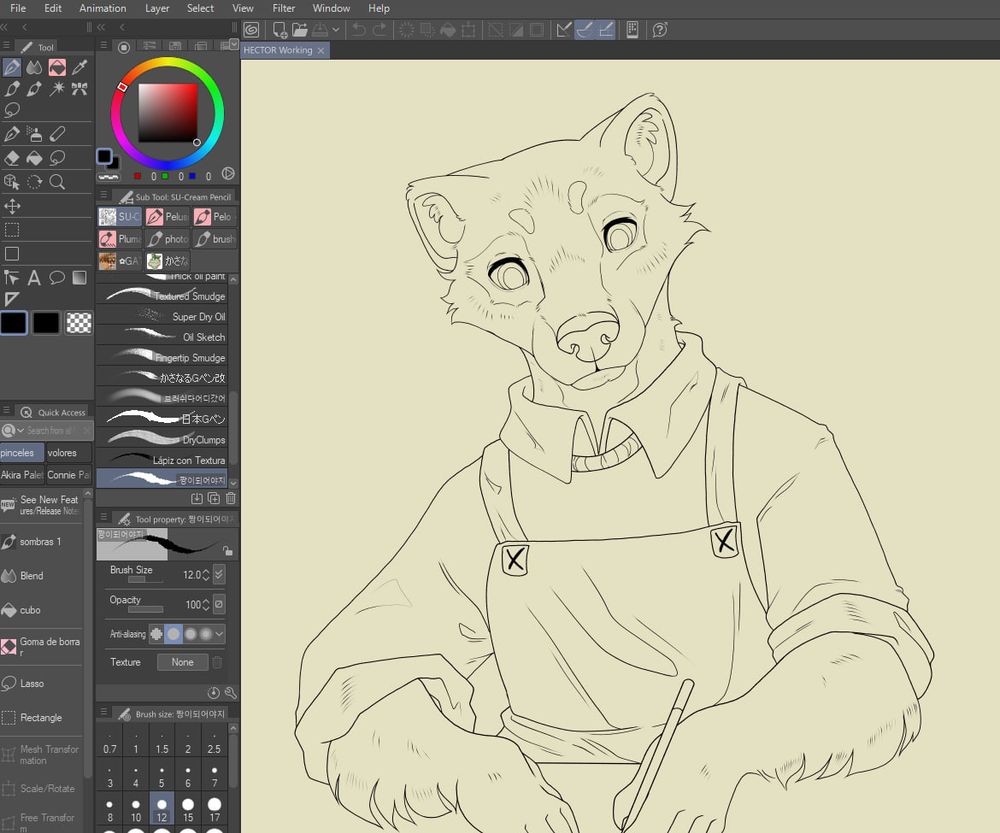1000x833 pixels.
Task: Toggle the brush preview lock icon
Action: 227,550
